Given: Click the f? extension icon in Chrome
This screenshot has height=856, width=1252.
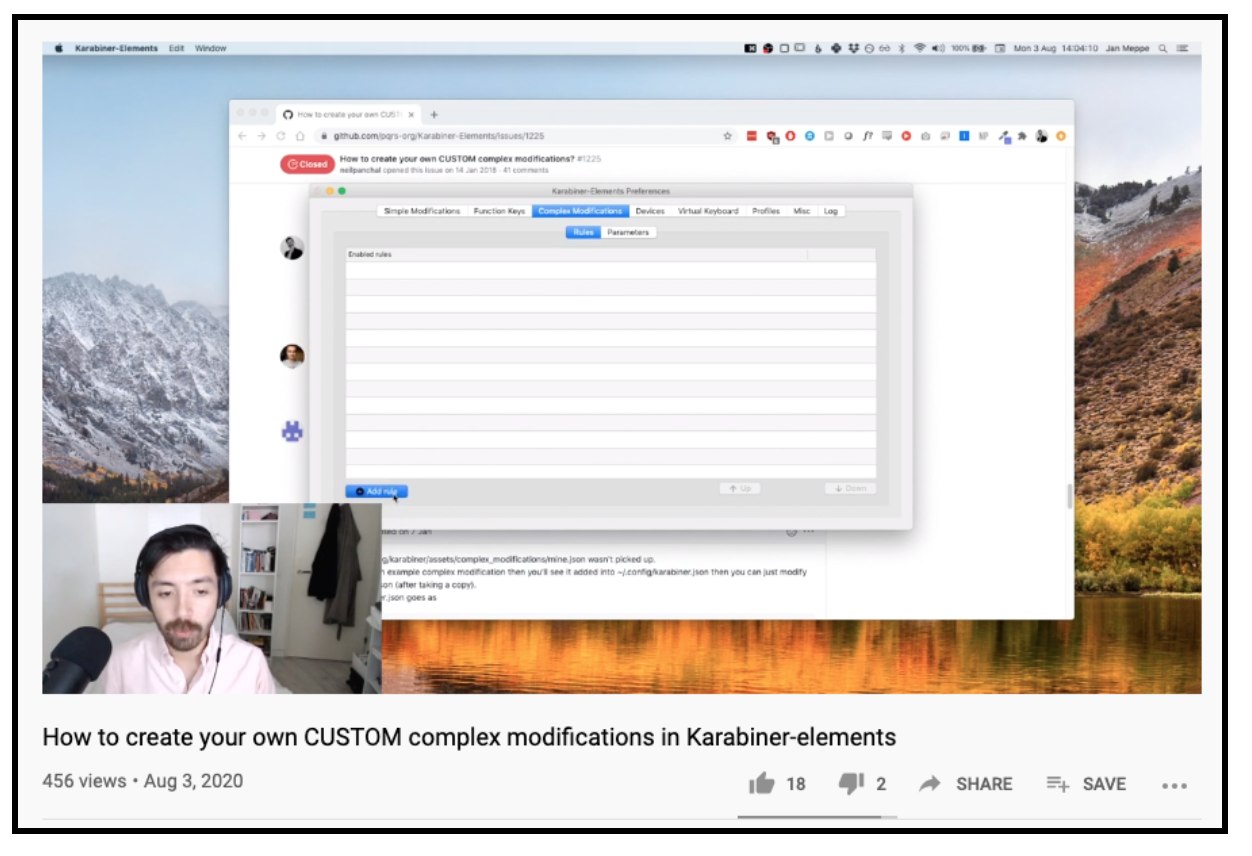Looking at the screenshot, I should 868,136.
